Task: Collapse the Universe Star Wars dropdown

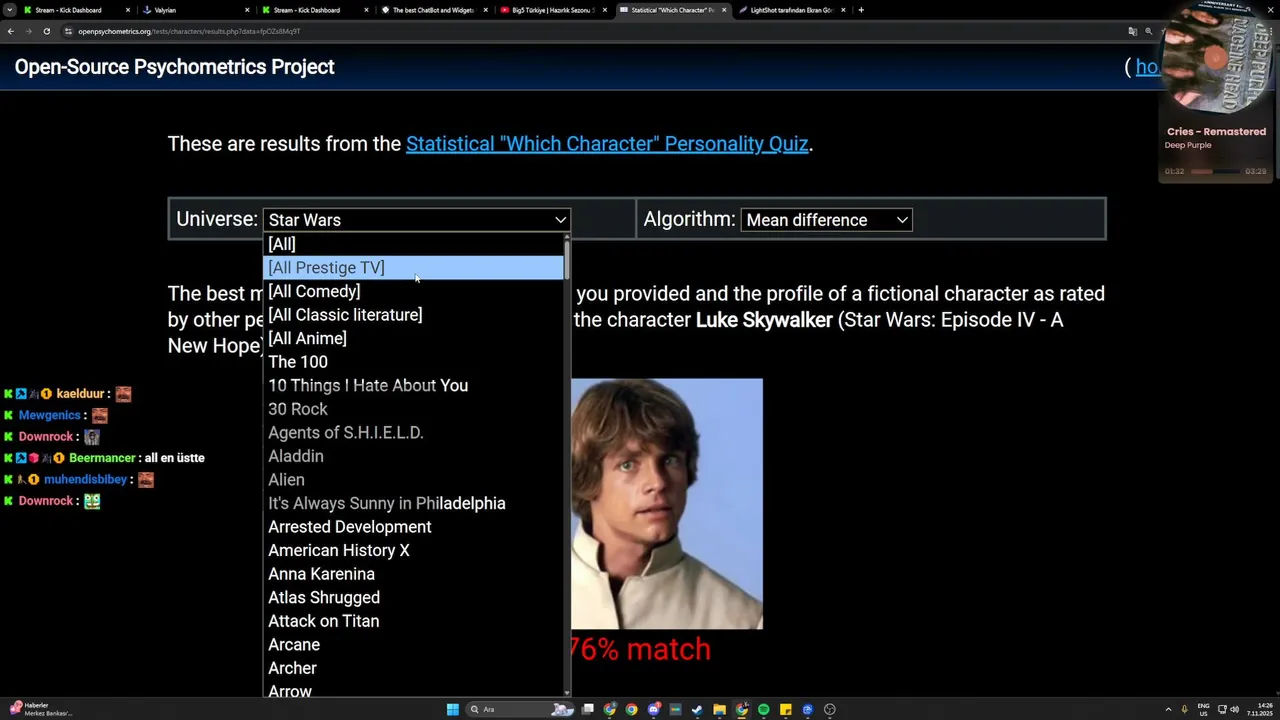Action: click(x=416, y=220)
